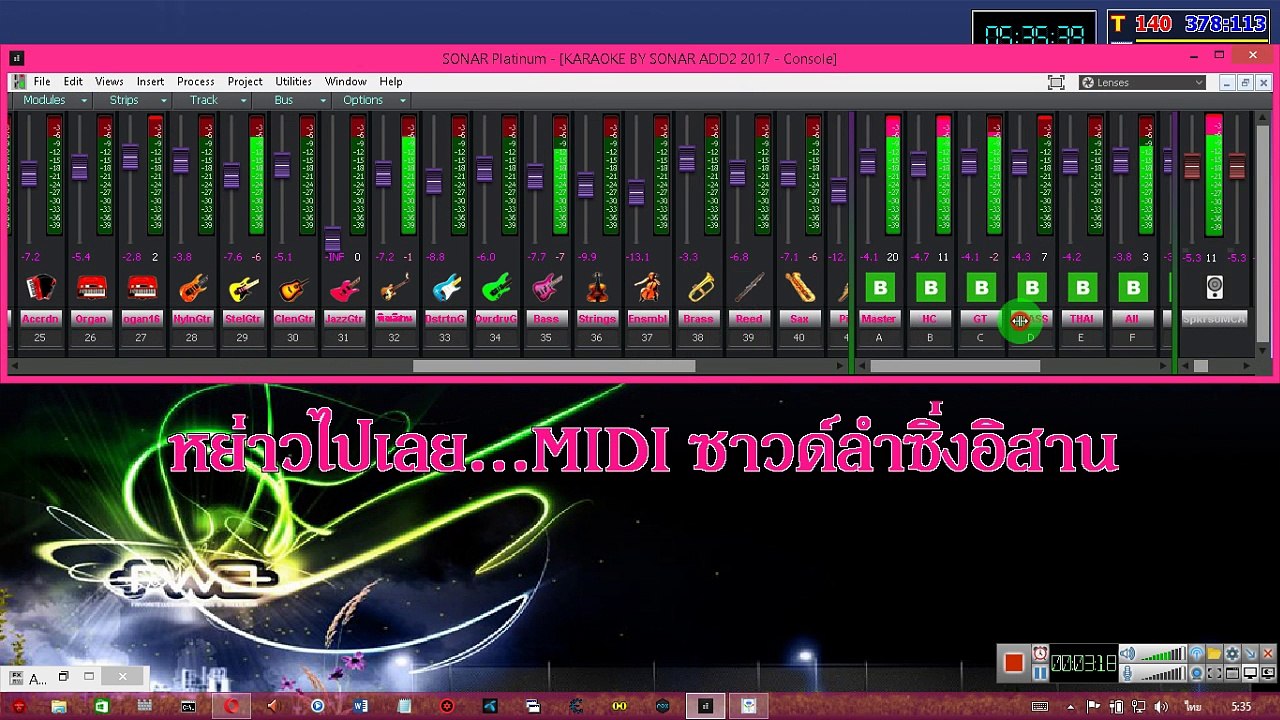Toggle webcam capture in recorder widget
Image resolution: width=1280 pixels, height=720 pixels.
pos(1197,673)
